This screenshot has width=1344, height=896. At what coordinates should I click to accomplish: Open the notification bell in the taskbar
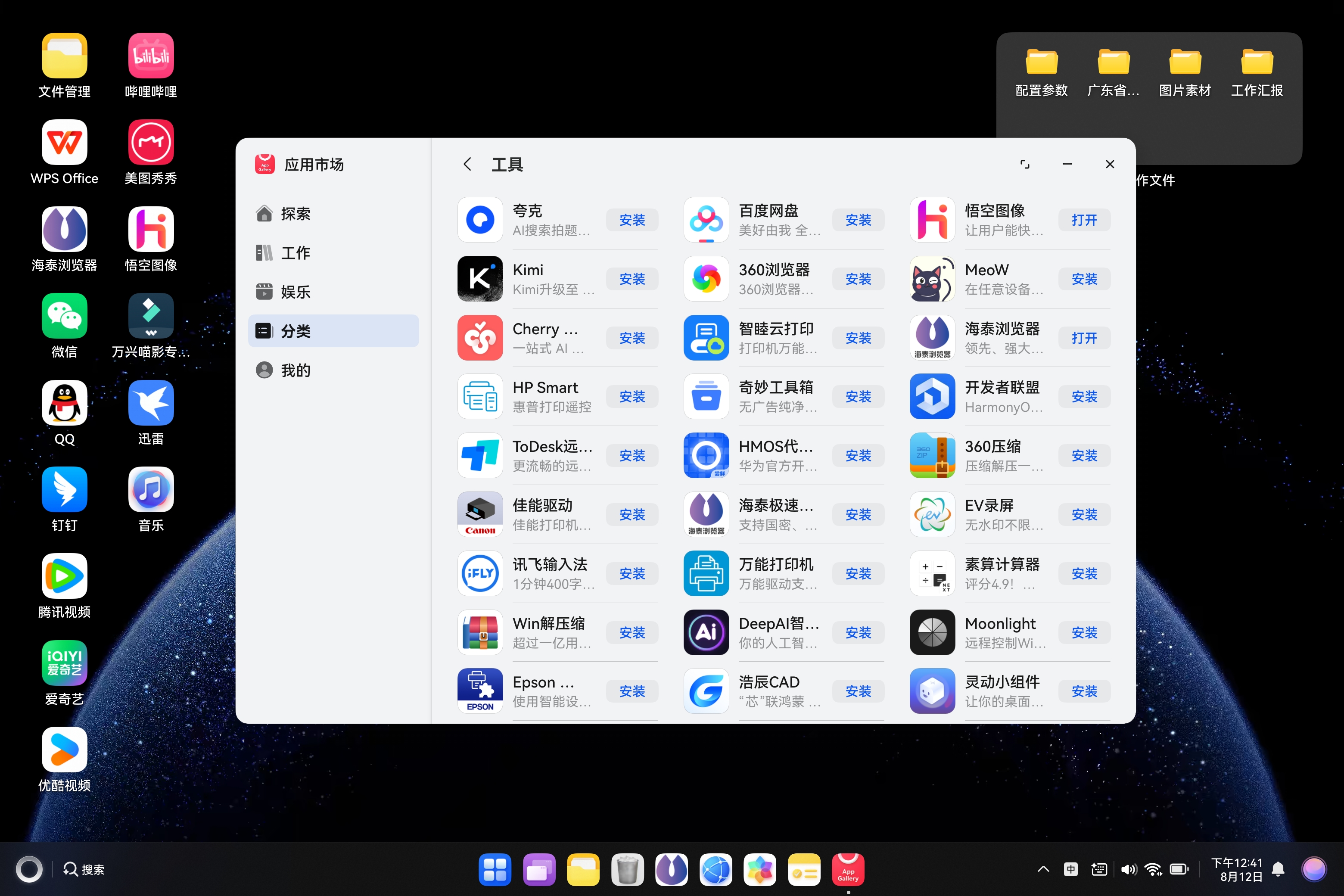tap(1278, 870)
